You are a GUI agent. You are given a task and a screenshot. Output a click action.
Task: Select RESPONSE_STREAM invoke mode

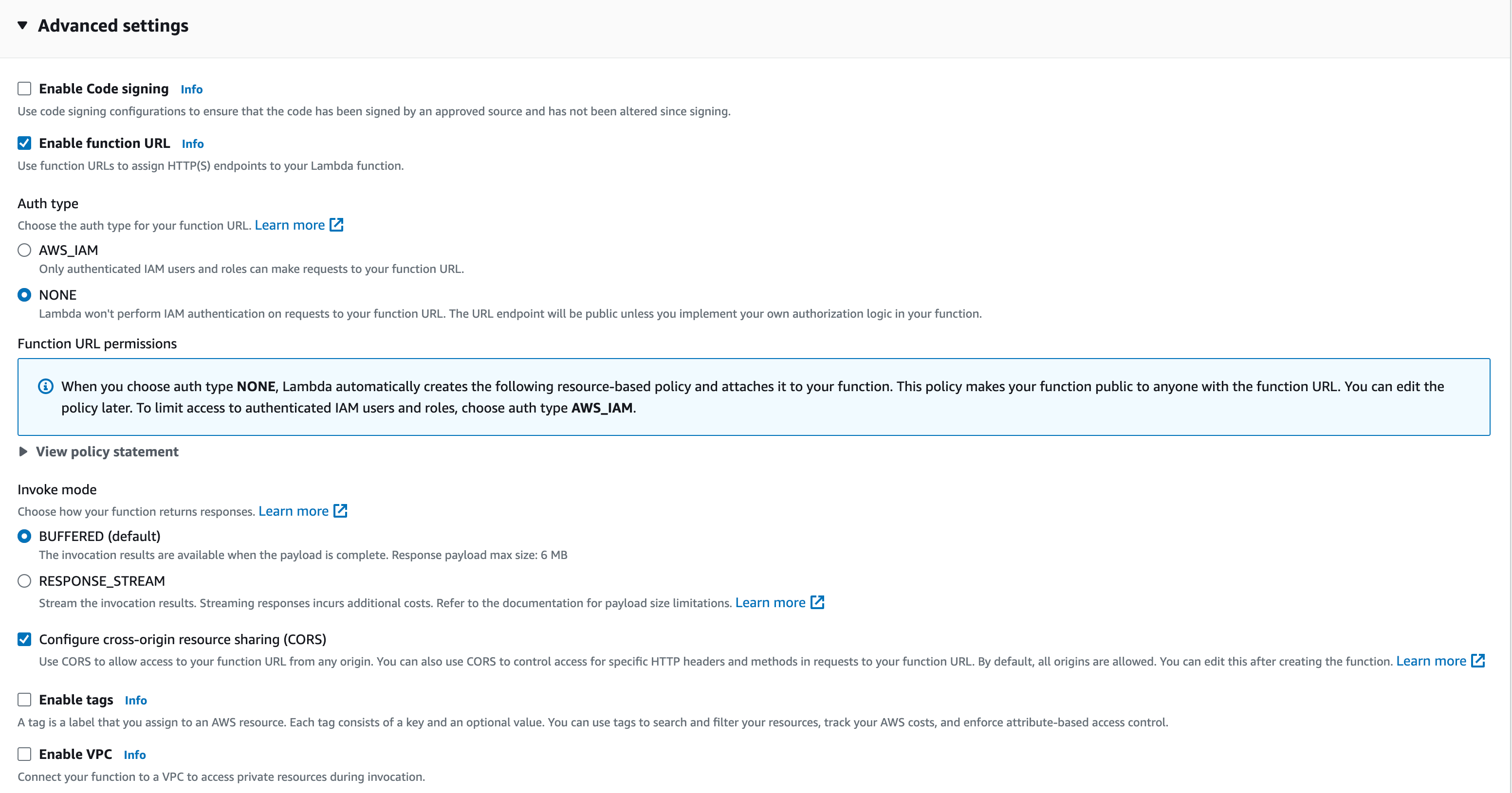coord(24,581)
